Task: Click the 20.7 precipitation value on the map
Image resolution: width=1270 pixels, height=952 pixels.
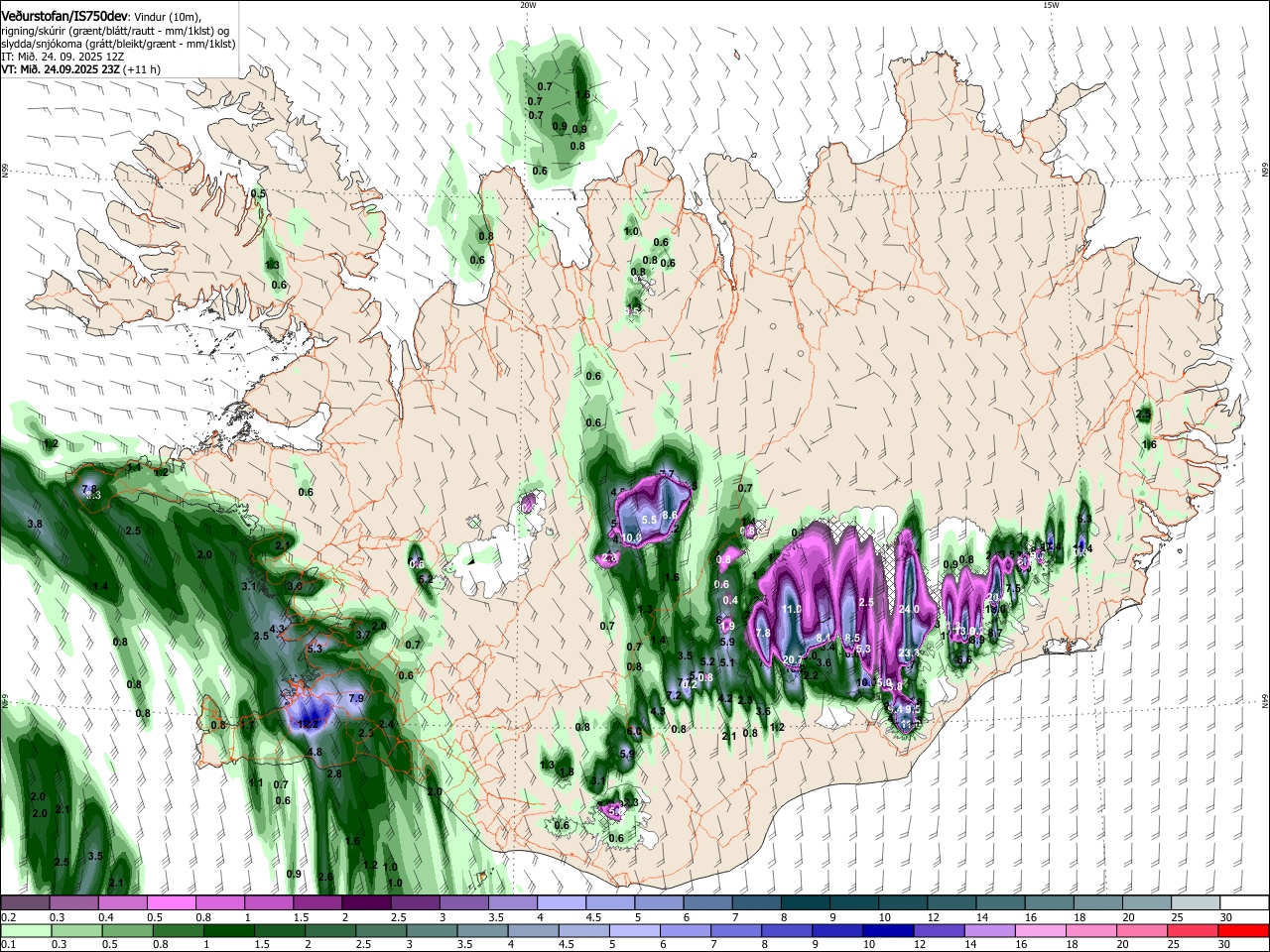Action: pyautogui.click(x=792, y=659)
